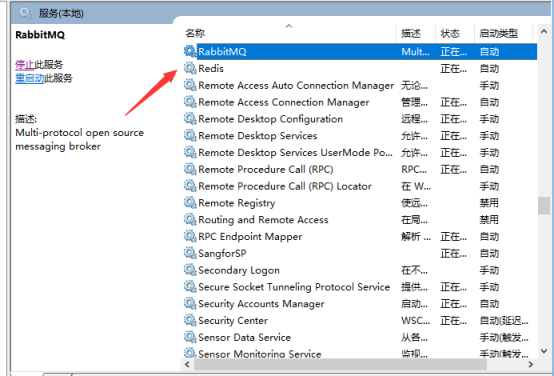Select the Security Center name
This screenshot has height=376, width=554.
coord(233,320)
